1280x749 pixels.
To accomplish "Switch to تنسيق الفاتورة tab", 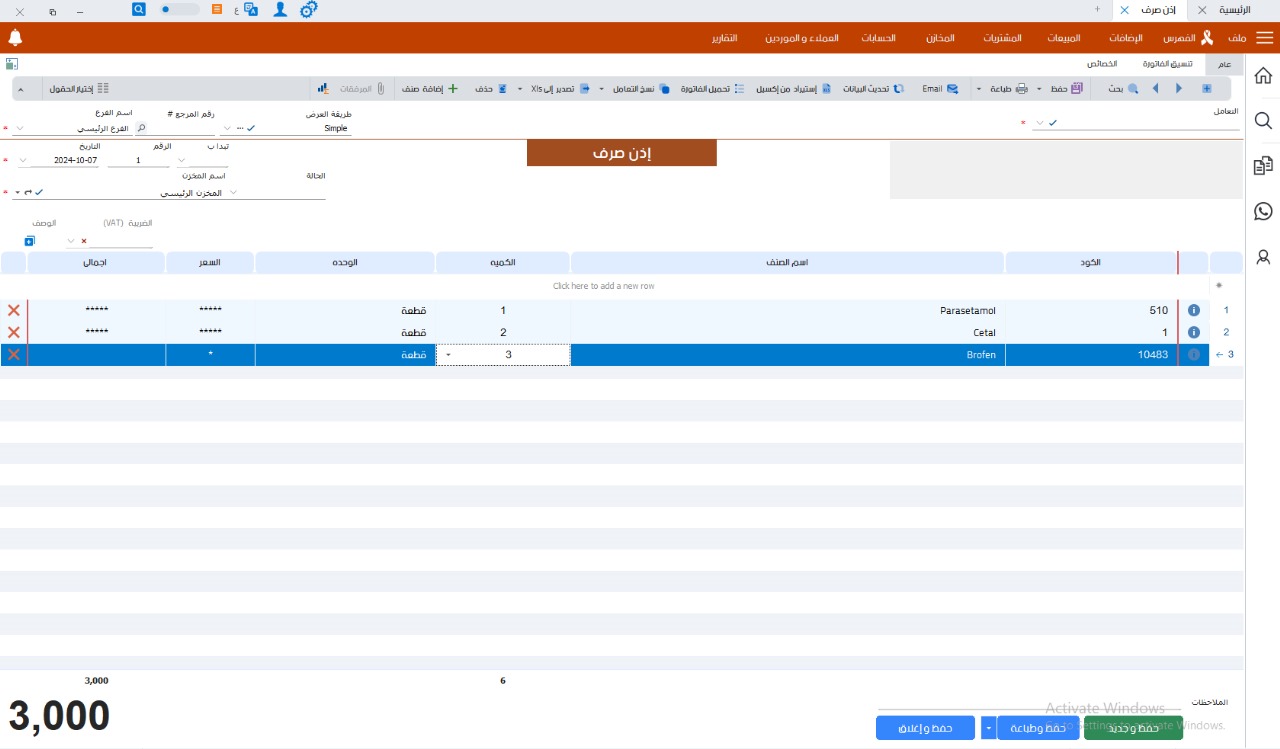I will [x=1168, y=64].
